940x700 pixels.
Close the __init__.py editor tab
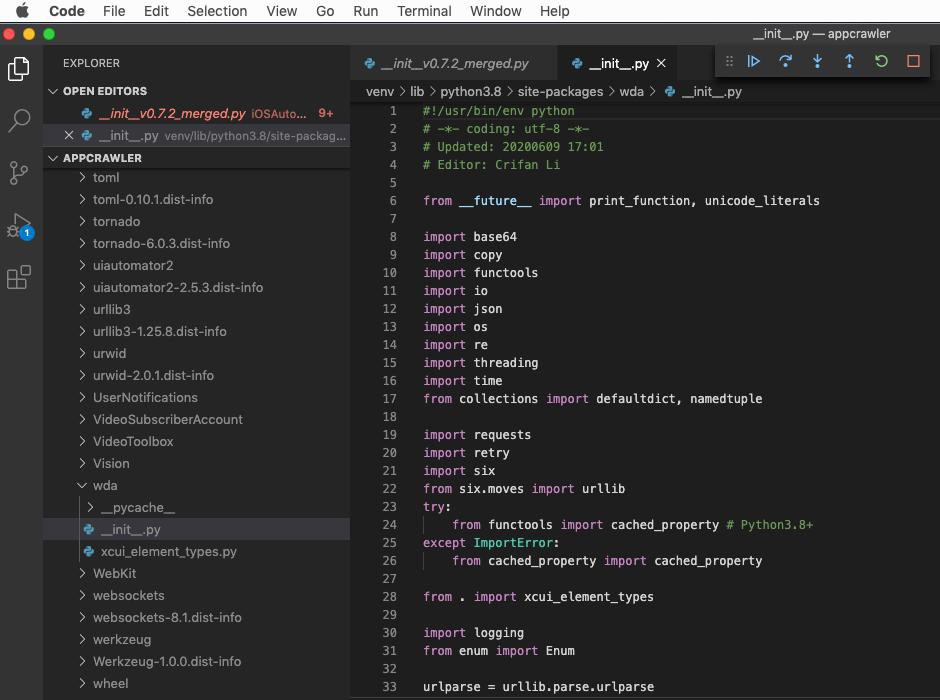coord(661,63)
